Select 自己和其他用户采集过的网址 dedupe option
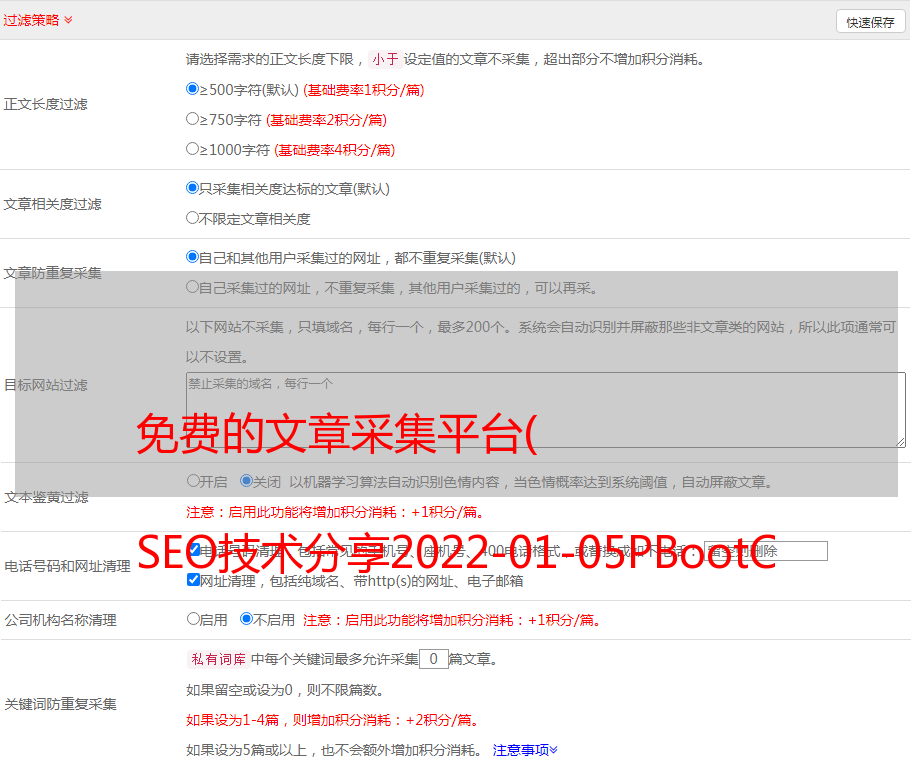The image size is (912, 768). [x=192, y=257]
